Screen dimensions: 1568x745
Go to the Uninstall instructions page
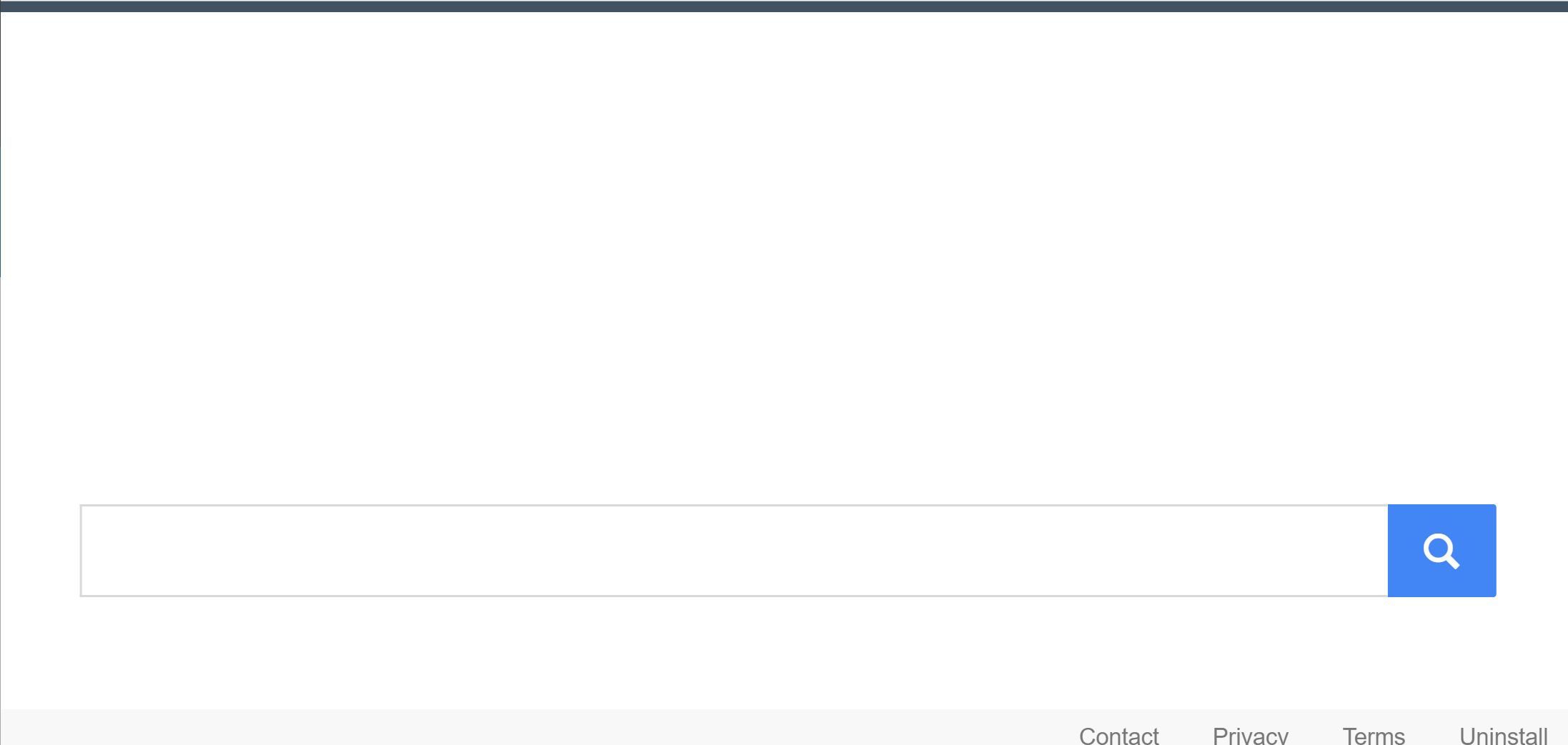coord(1503,735)
